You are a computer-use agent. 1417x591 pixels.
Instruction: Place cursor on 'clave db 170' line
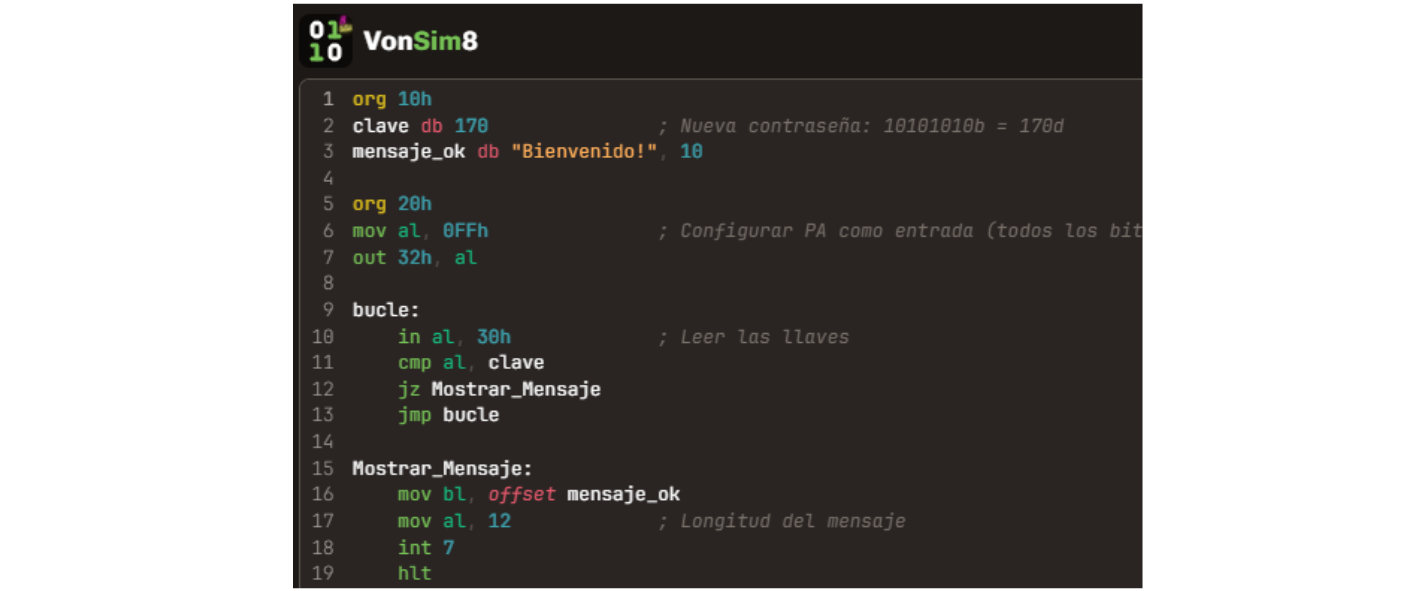click(420, 126)
